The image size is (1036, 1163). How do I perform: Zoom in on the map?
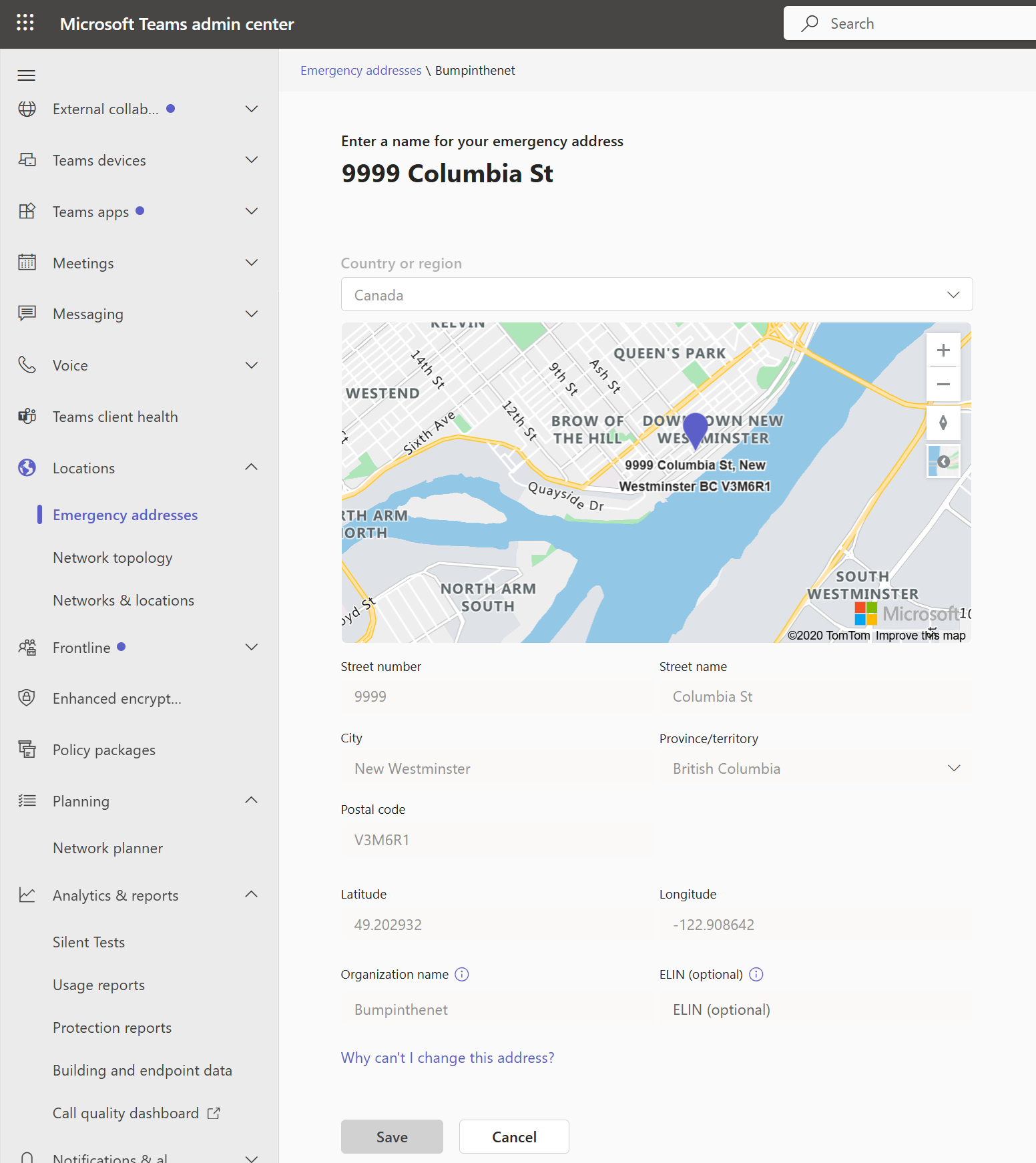point(943,351)
